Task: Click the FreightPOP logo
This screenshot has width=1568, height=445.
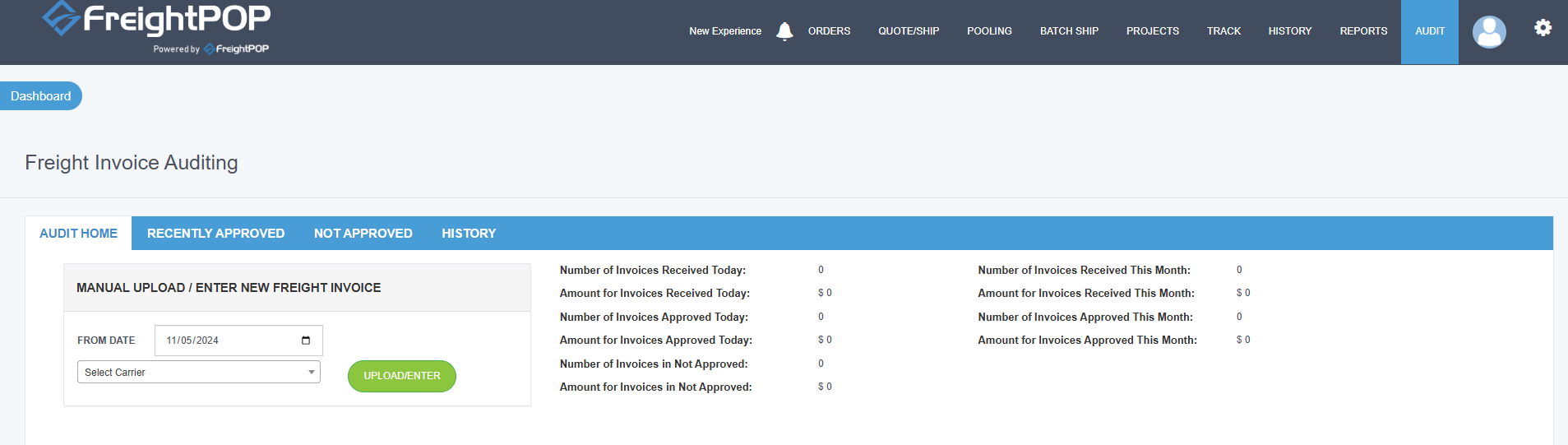Action: pos(156,18)
